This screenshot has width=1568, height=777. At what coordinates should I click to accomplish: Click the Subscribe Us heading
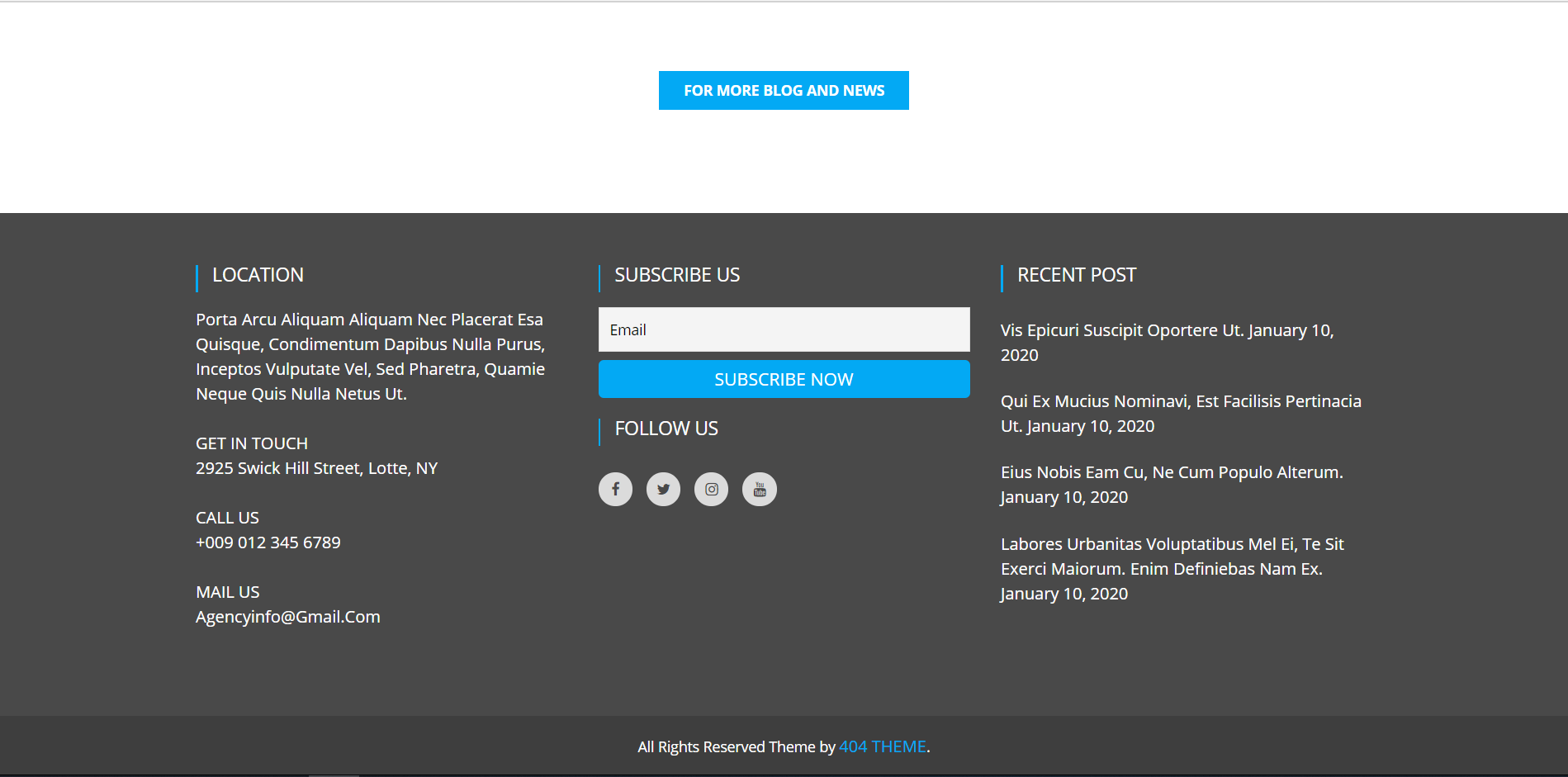pyautogui.click(x=676, y=275)
